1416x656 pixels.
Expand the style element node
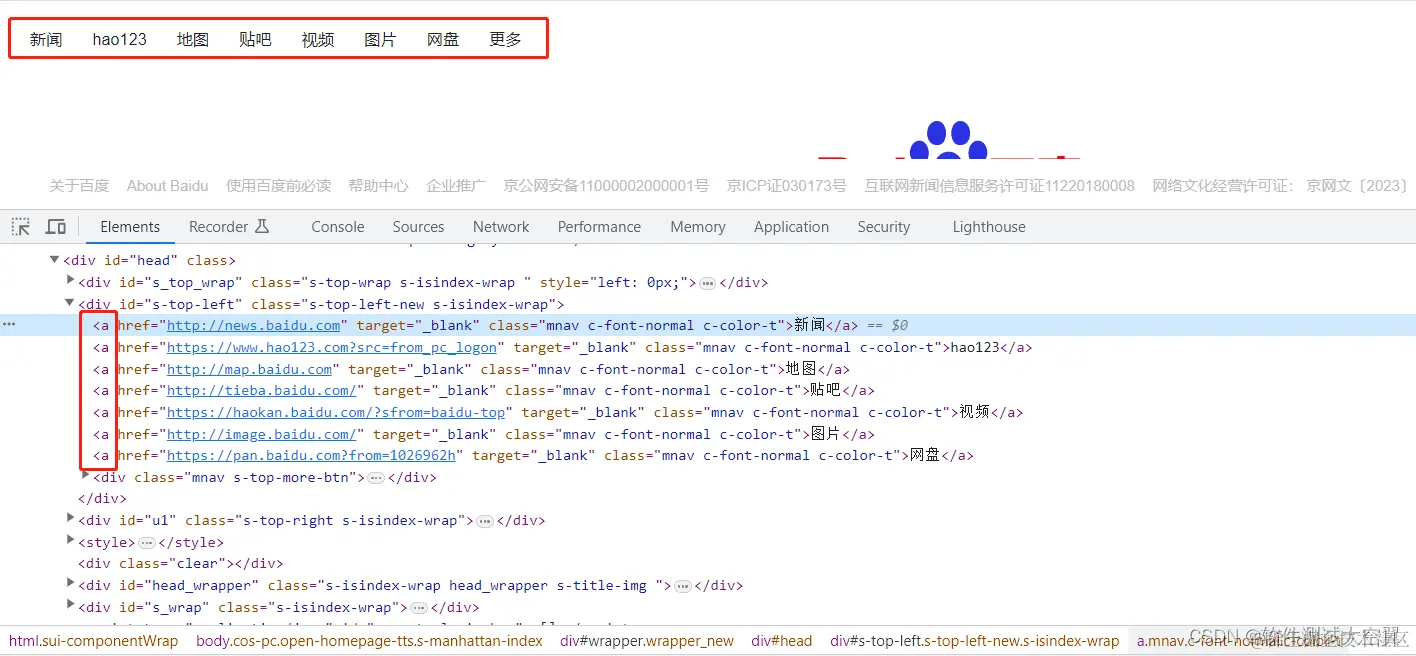click(70, 541)
